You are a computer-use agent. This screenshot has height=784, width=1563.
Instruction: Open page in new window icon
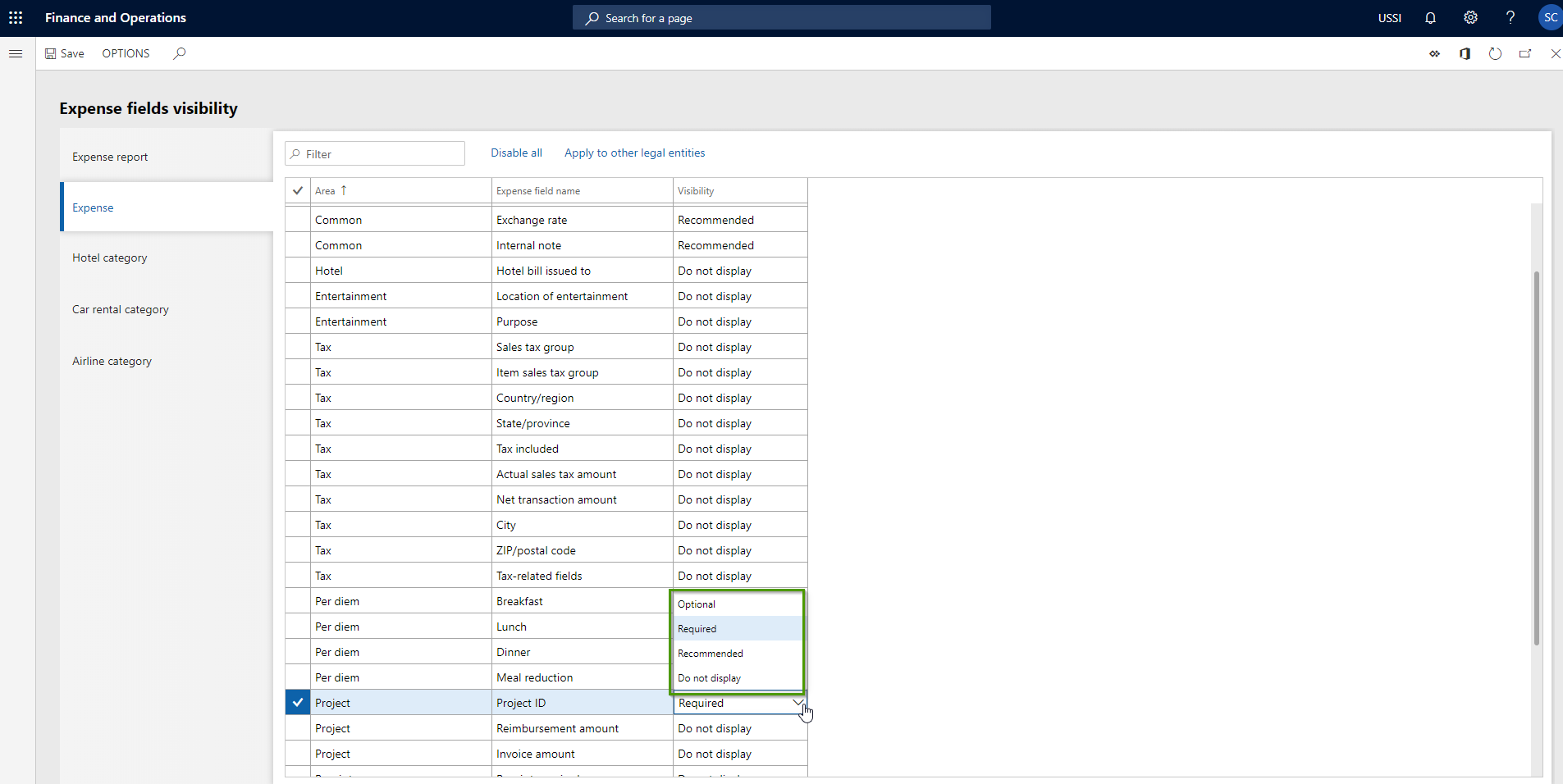(1525, 53)
